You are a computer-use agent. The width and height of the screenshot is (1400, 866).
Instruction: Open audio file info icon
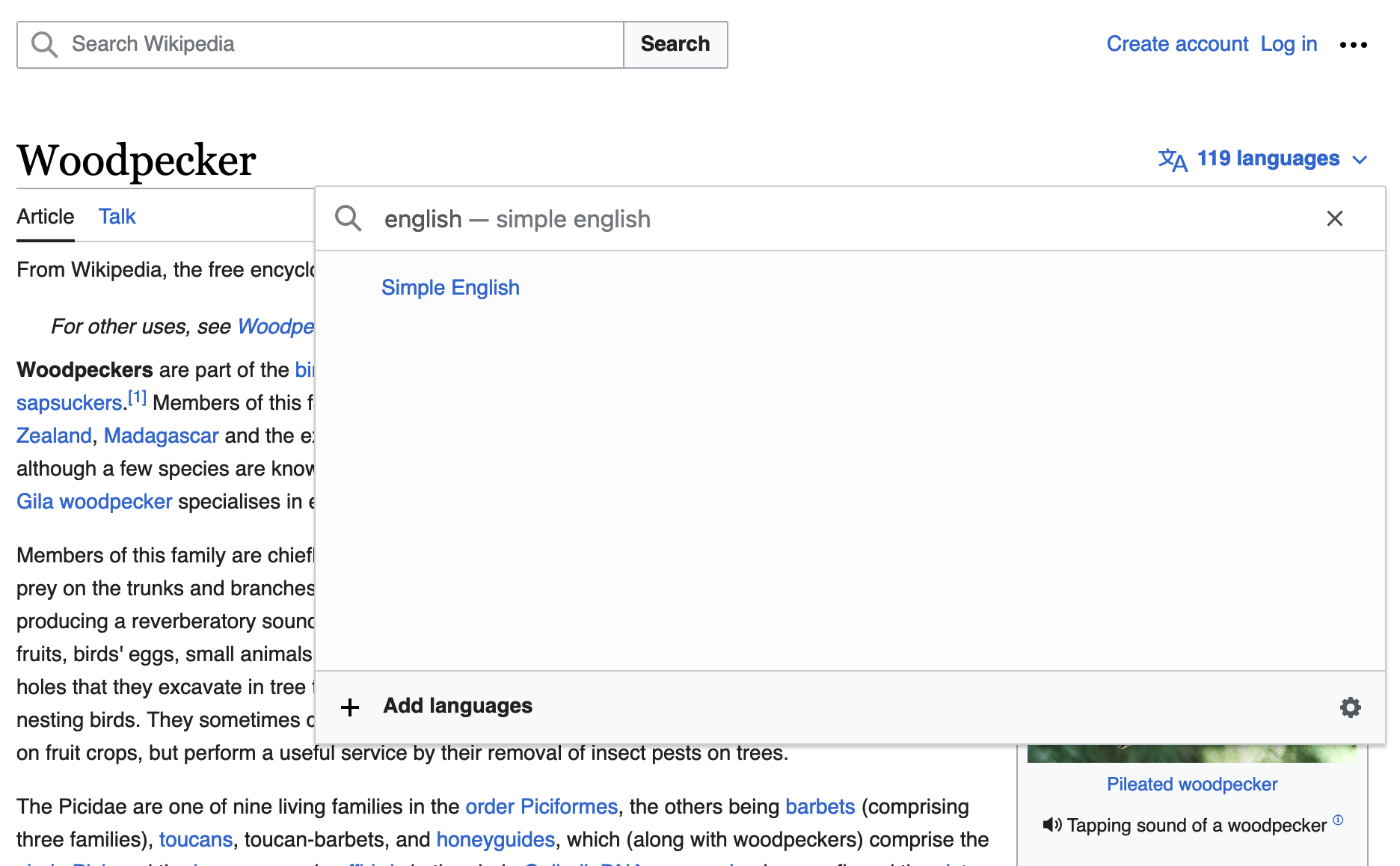click(1338, 820)
